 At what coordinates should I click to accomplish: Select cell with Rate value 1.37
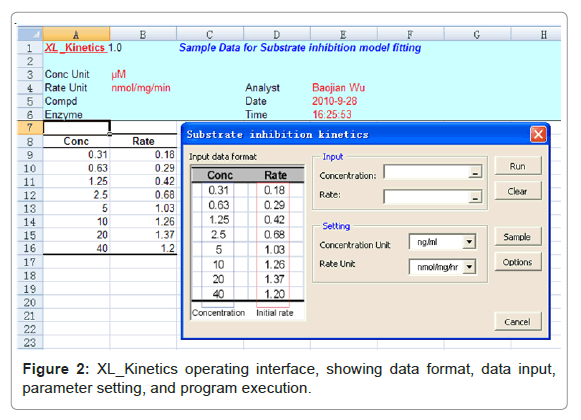point(143,235)
